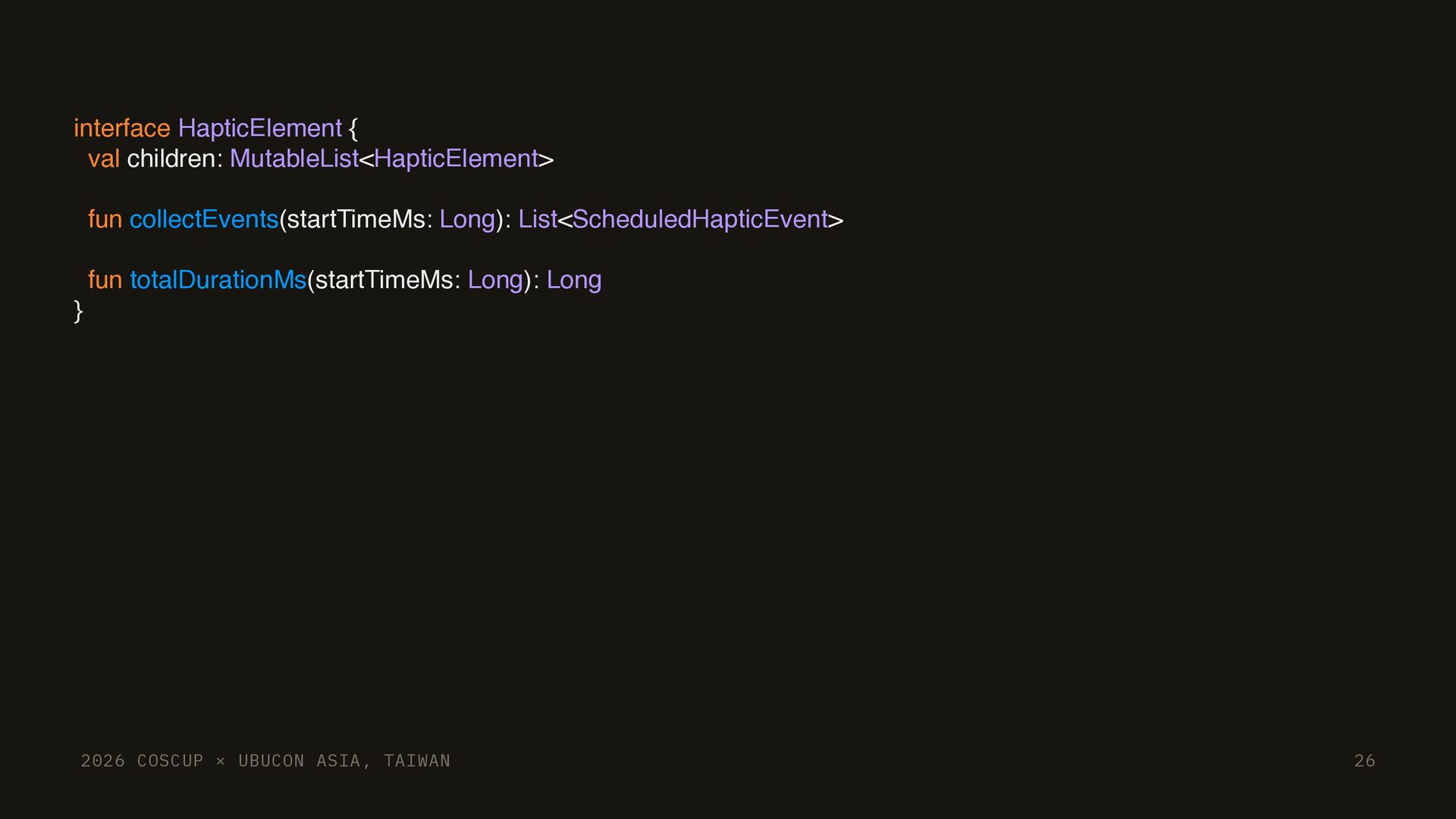The width and height of the screenshot is (1456, 819).
Task: Click the collectEvents function name
Action: click(x=204, y=219)
